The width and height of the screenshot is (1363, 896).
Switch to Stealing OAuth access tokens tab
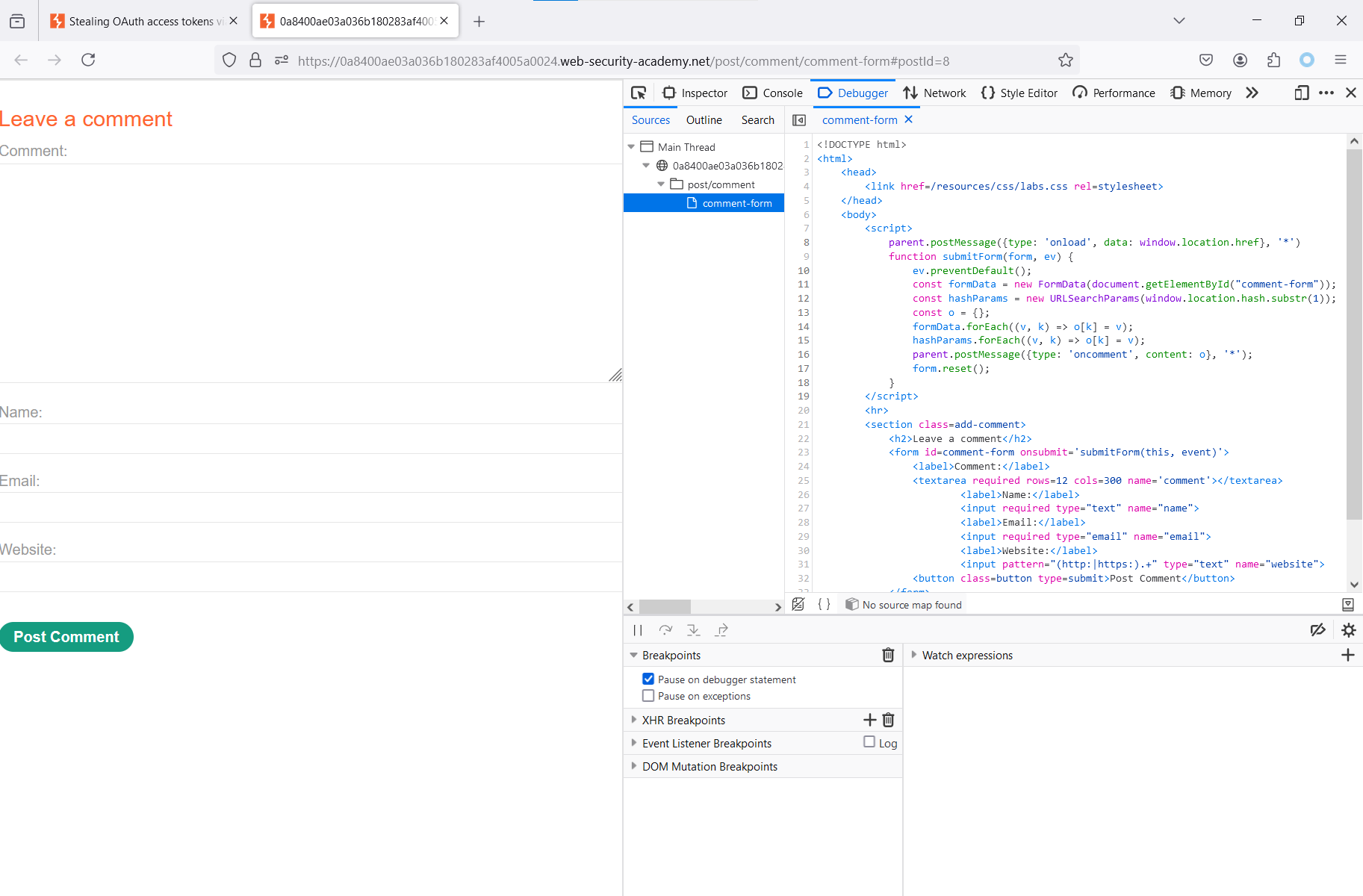144,21
